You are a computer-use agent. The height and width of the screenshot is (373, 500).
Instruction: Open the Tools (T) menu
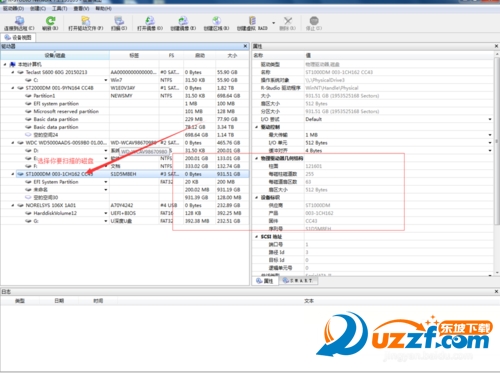point(59,8)
